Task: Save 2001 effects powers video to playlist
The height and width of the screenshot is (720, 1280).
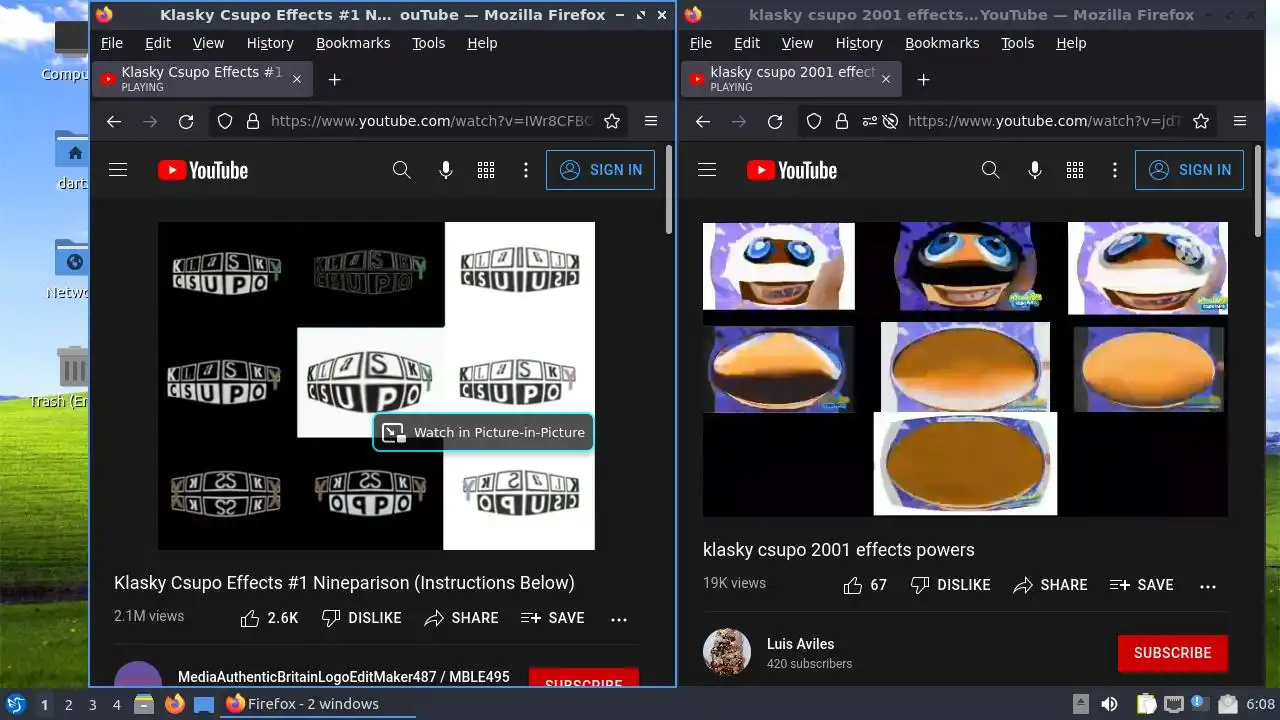Action: coord(1141,585)
